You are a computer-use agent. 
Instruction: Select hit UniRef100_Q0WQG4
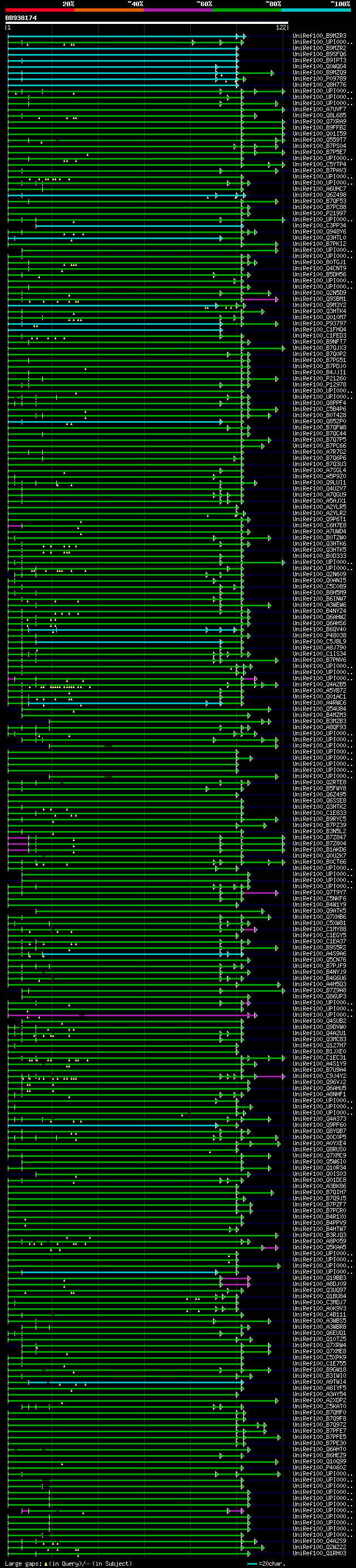tap(319, 67)
